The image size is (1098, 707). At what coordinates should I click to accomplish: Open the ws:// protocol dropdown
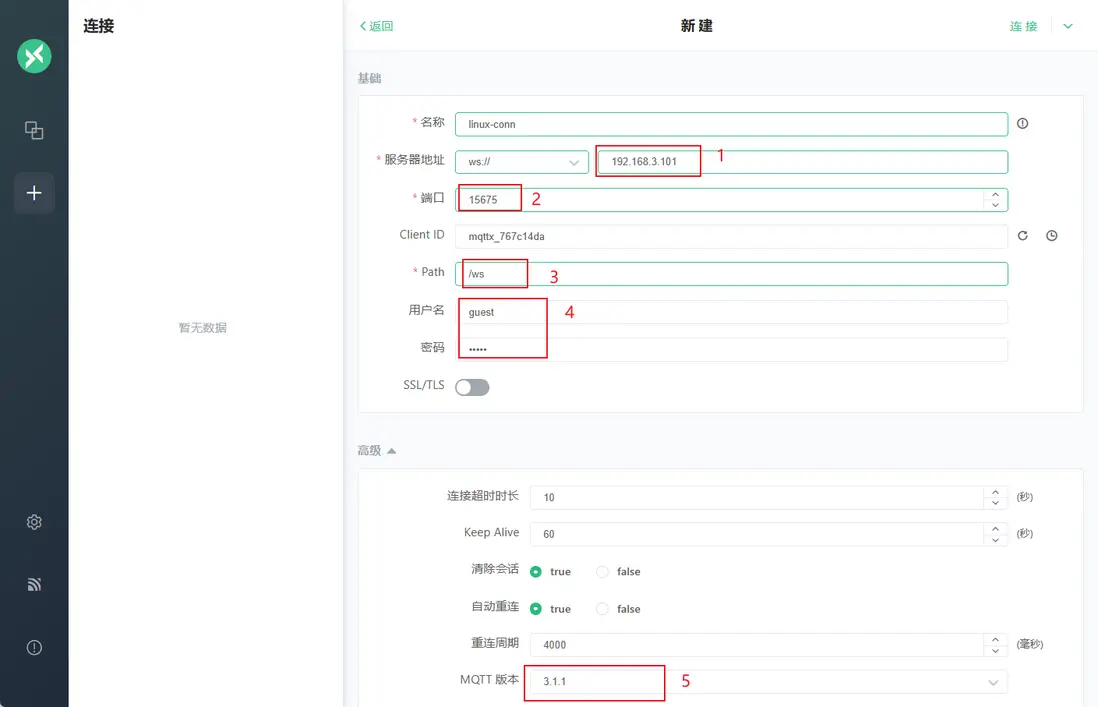click(x=521, y=162)
